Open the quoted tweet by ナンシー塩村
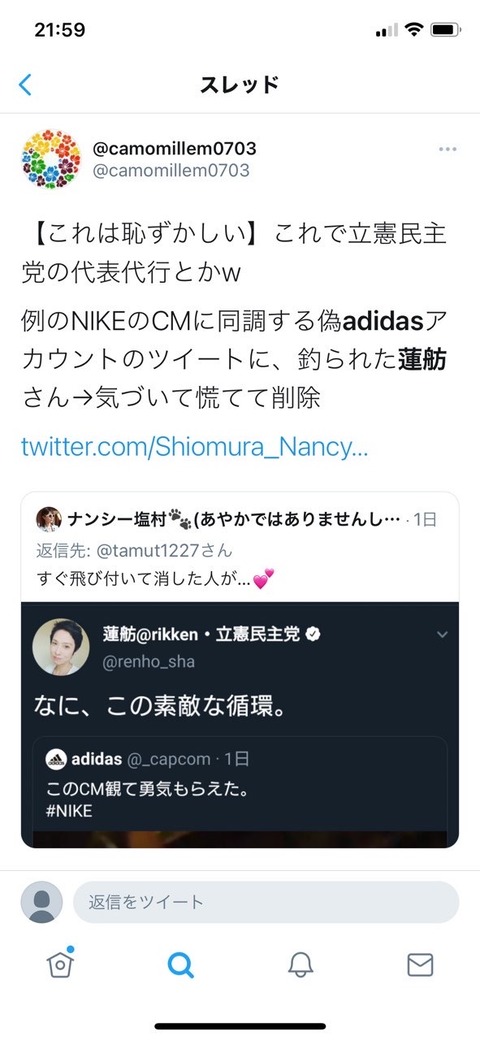480x1040 pixels. pyautogui.click(x=239, y=669)
